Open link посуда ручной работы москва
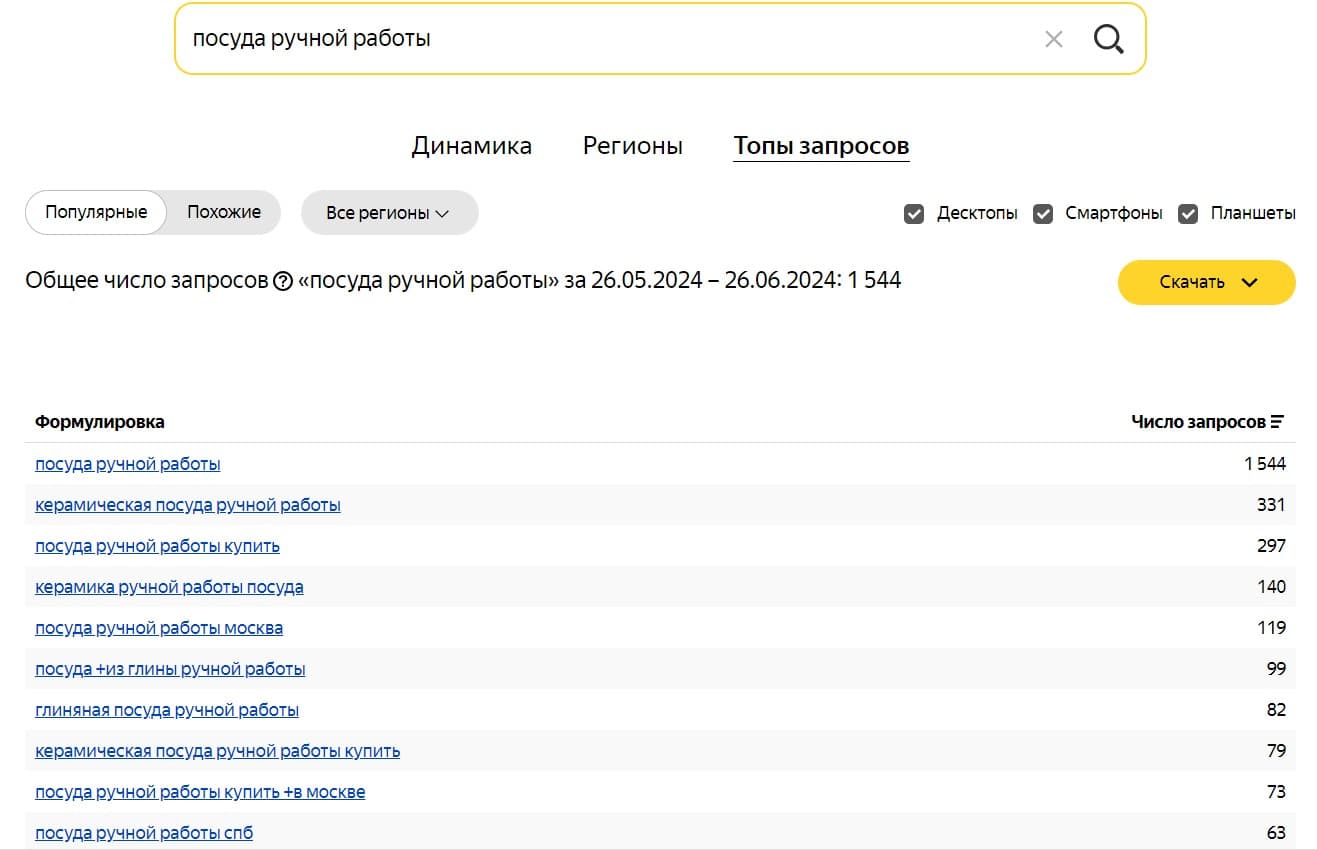Screen dimensions: 1317x850 [x=159, y=628]
